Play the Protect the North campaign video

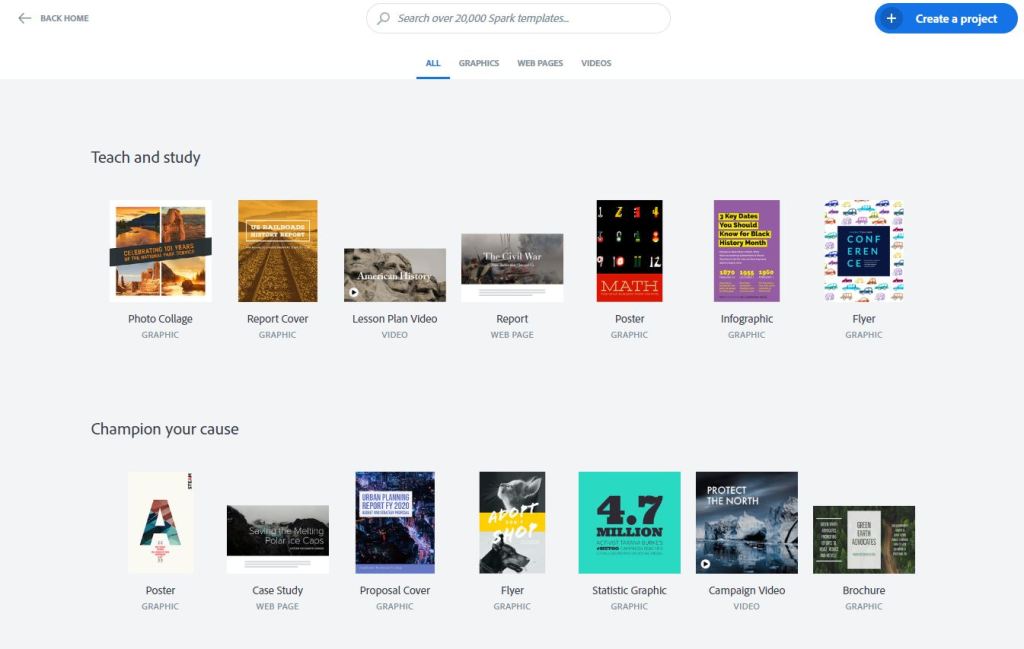(704, 564)
